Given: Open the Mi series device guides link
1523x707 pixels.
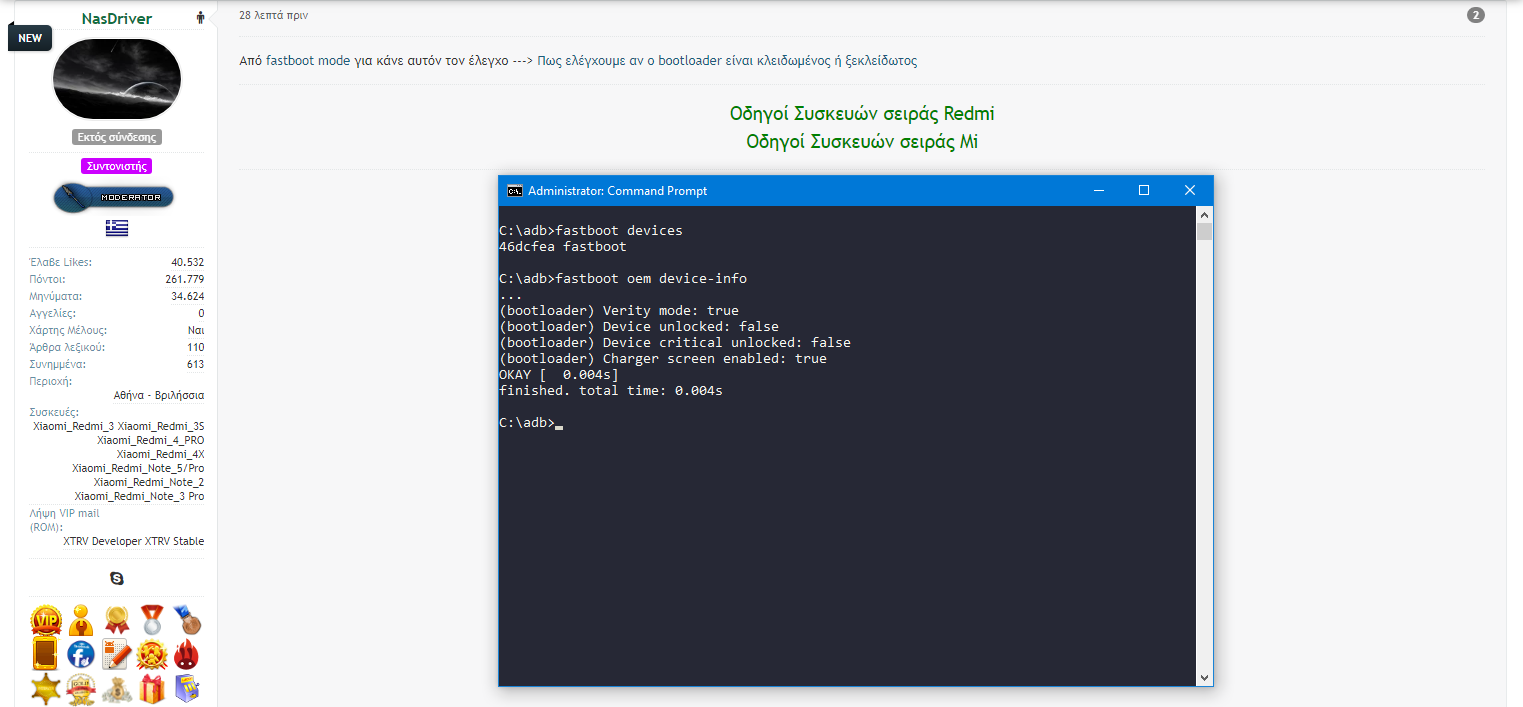Looking at the screenshot, I should 862,141.
